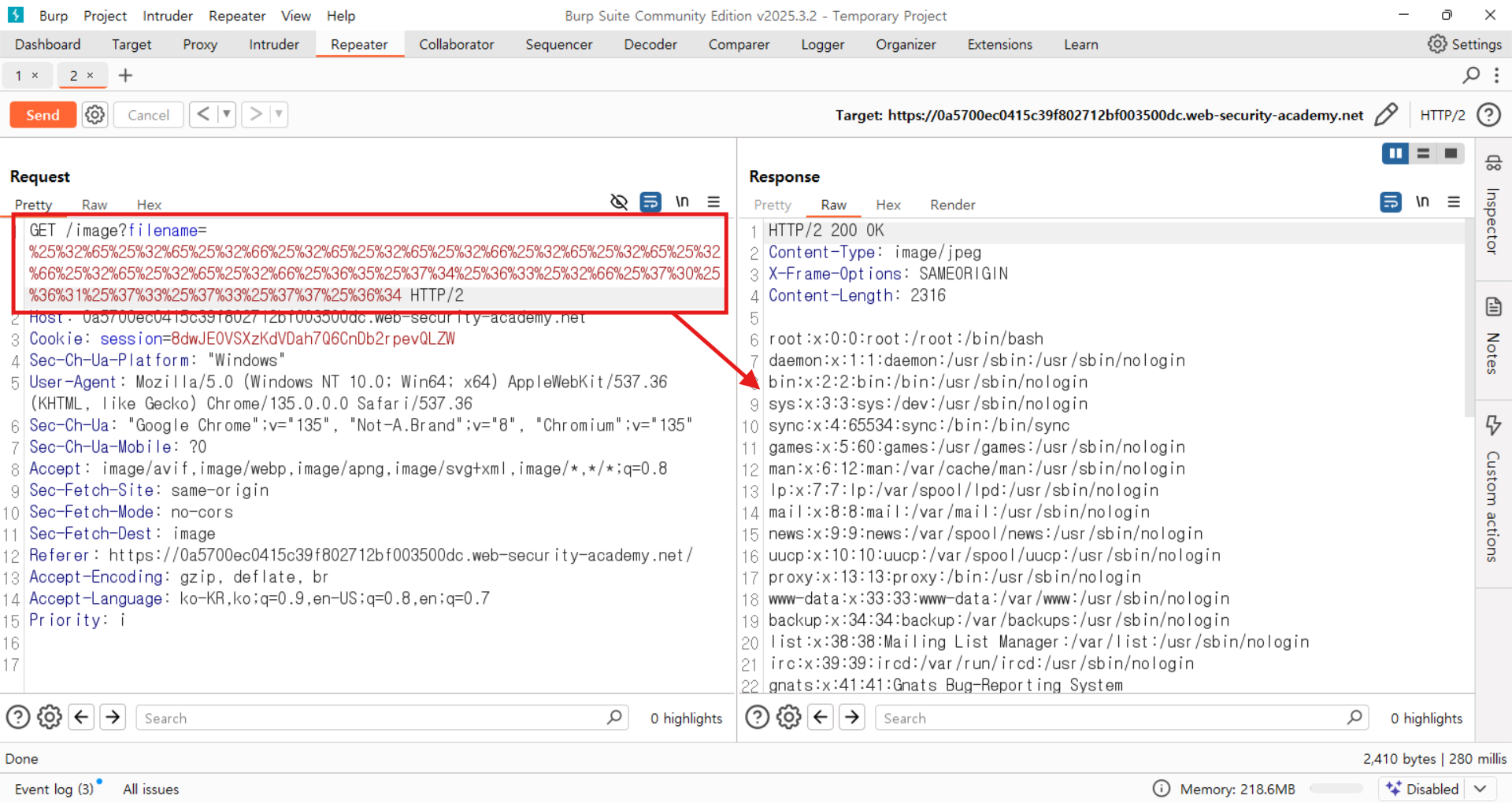Image resolution: width=1512 pixels, height=803 pixels.
Task: Toggle hide non-printable characters in request
Action: tap(619, 202)
